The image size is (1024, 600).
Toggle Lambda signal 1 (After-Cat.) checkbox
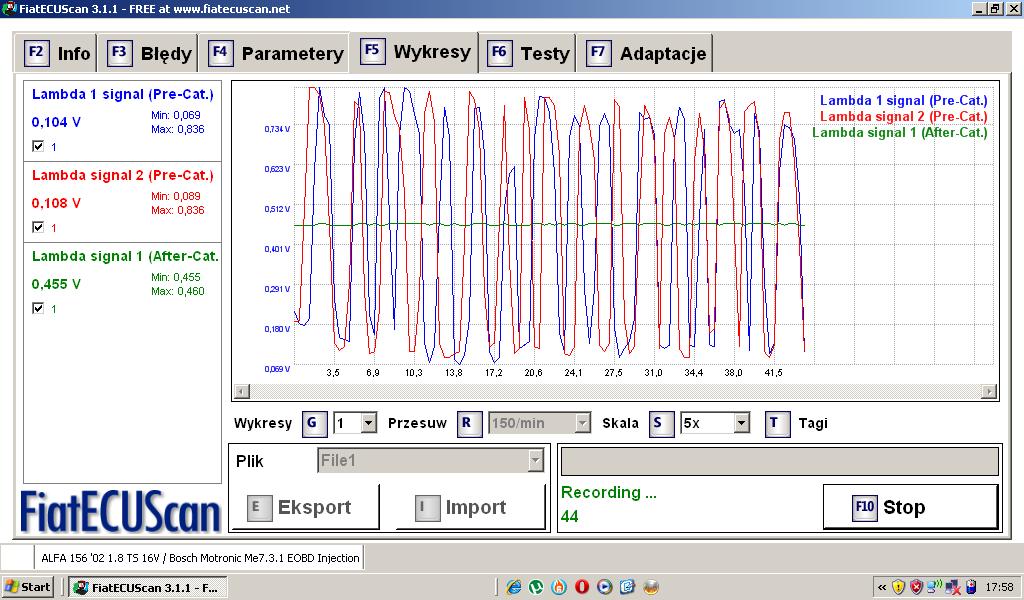38,309
